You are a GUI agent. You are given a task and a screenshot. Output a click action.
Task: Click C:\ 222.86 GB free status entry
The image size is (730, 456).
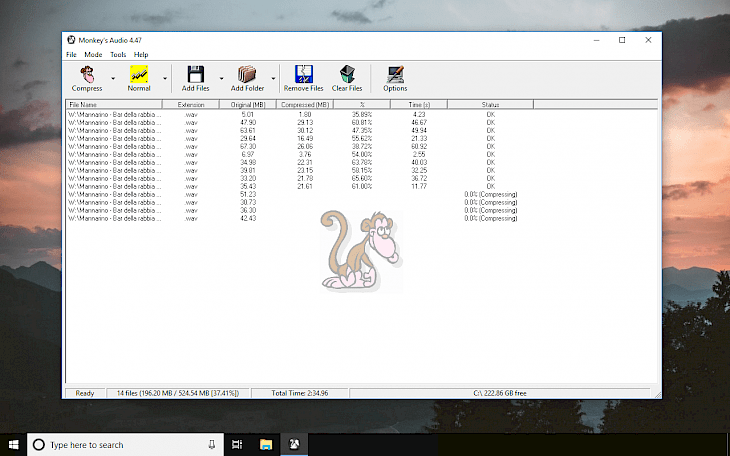pos(500,393)
